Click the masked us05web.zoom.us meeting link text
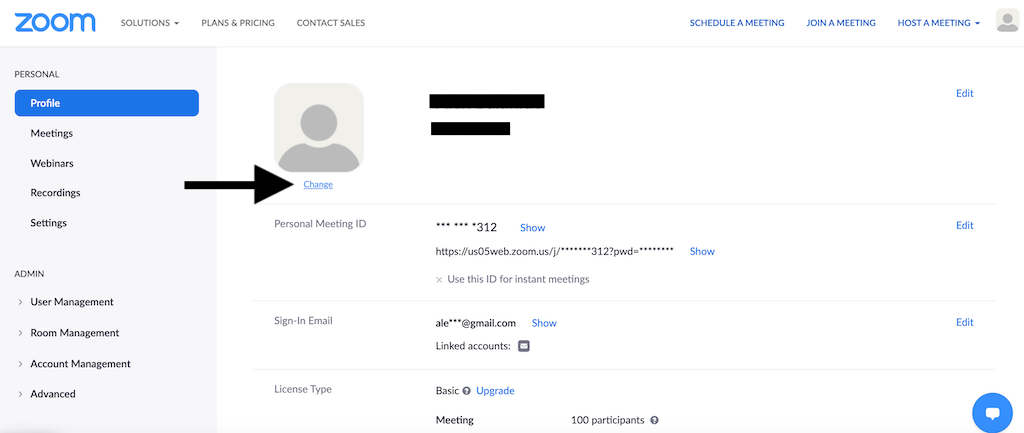1024x433 pixels. tap(554, 251)
